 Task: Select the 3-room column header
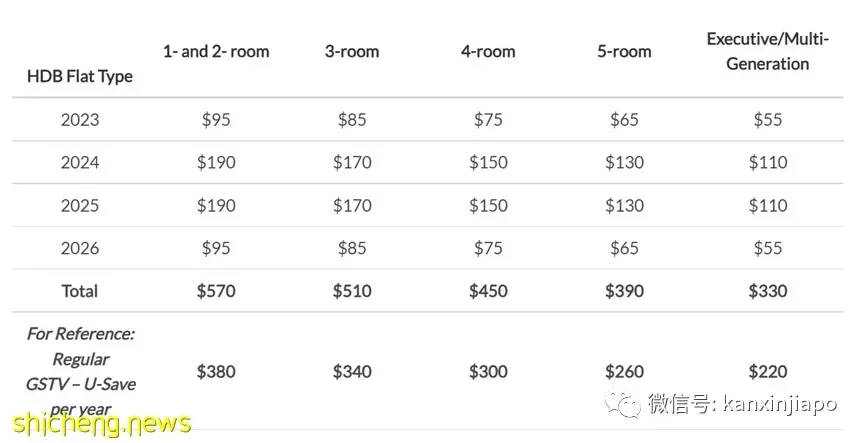click(x=352, y=52)
